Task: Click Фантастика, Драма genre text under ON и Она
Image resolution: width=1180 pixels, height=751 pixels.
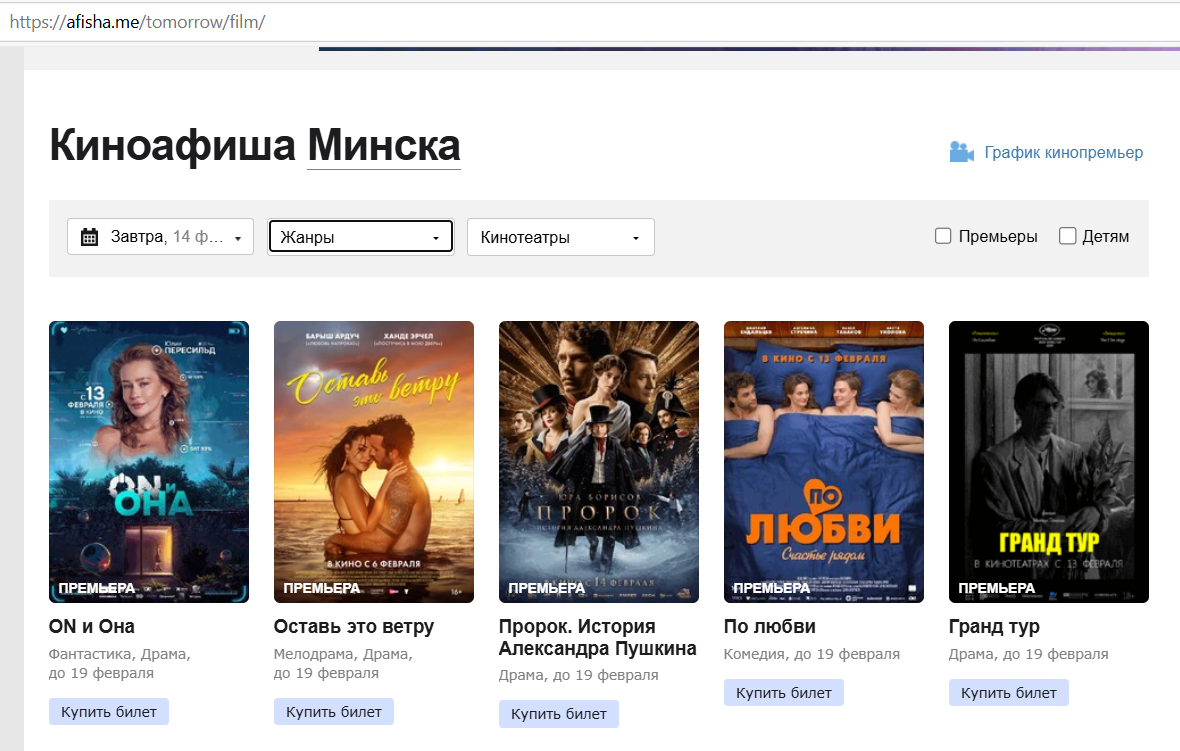Action: (x=118, y=654)
